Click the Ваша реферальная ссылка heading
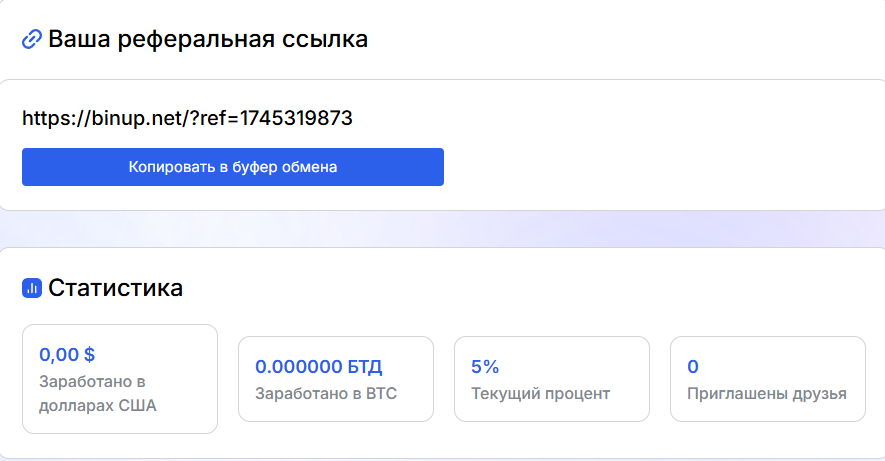The height and width of the screenshot is (461, 885). 208,39
